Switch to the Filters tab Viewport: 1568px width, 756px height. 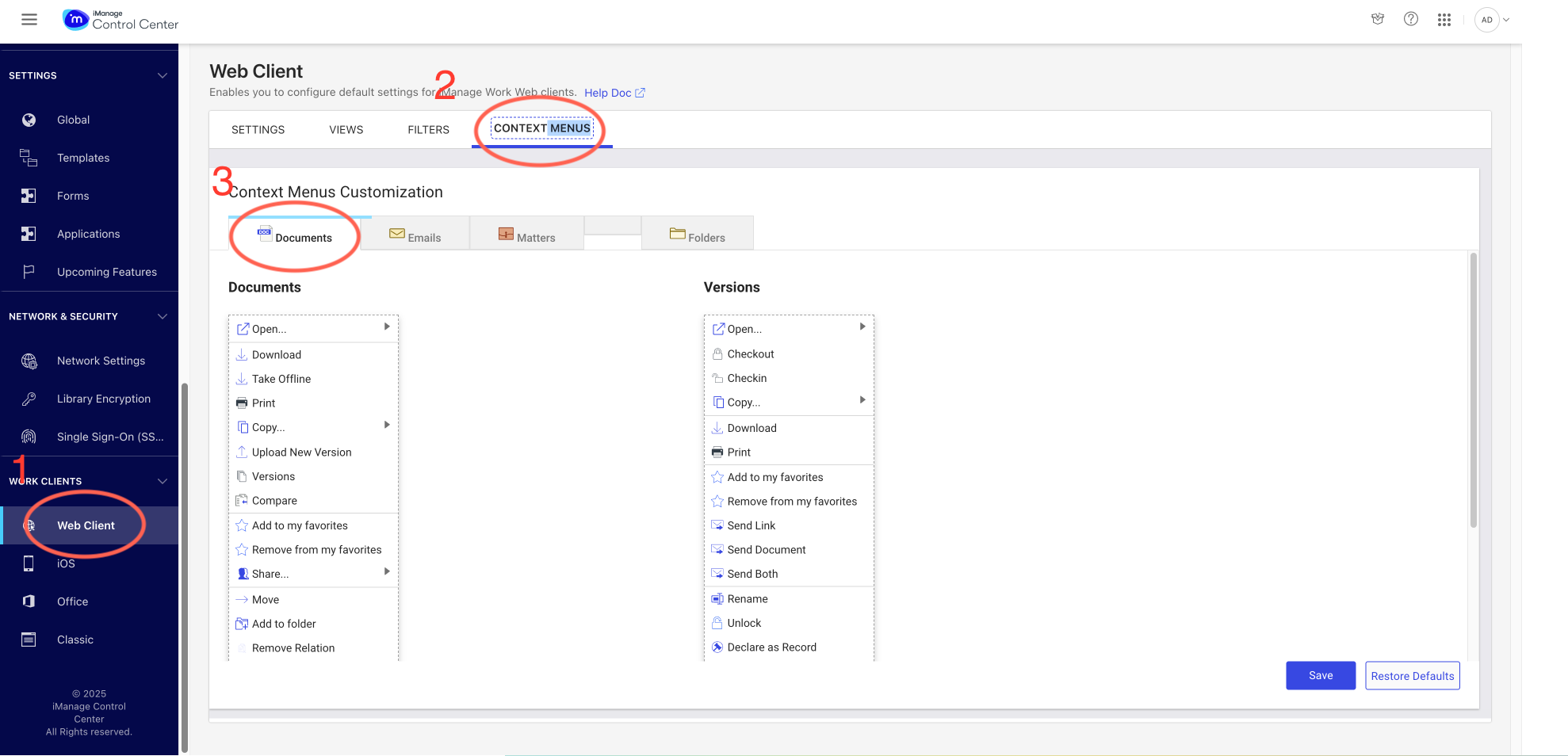(428, 130)
